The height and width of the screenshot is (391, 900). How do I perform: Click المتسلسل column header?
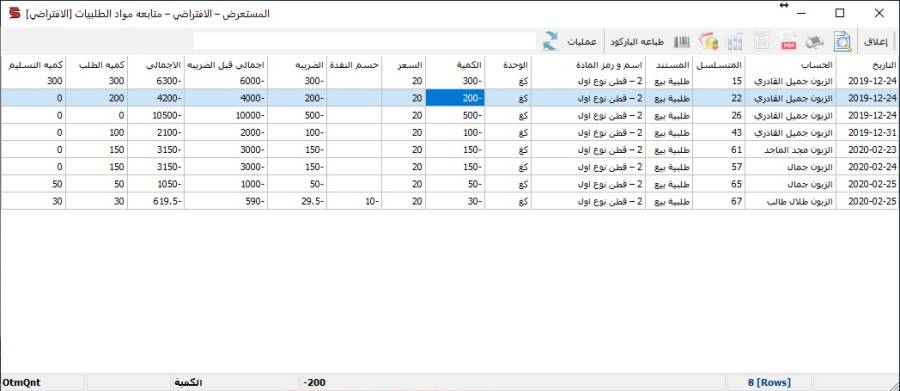click(x=719, y=65)
